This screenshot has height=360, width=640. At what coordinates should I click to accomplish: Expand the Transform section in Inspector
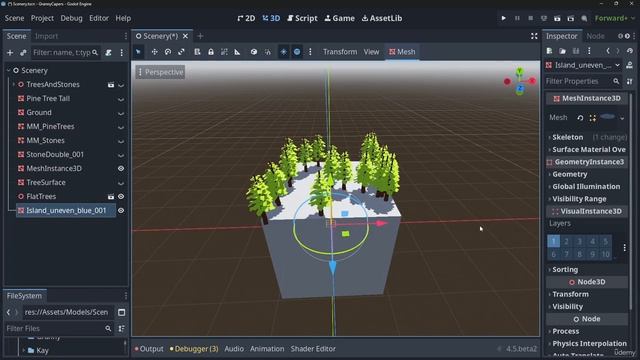click(x=570, y=294)
